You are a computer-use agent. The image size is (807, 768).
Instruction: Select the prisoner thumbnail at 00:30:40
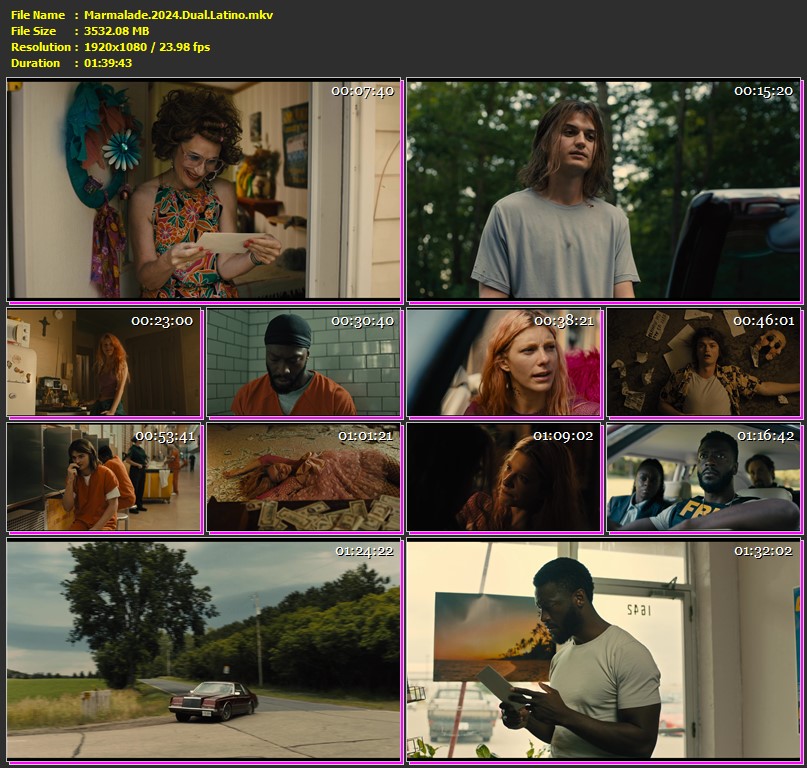[x=304, y=362]
